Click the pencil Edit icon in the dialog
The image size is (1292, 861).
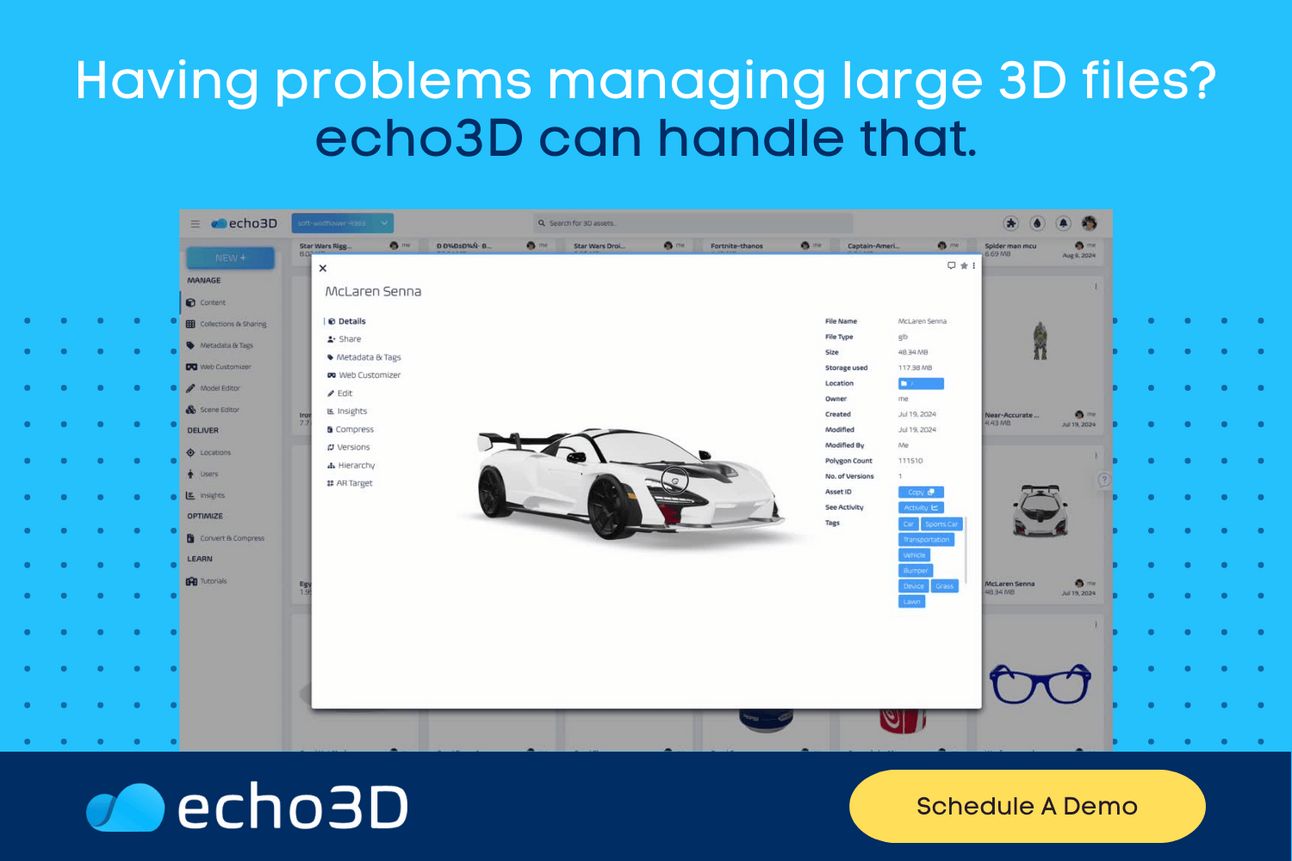point(330,393)
